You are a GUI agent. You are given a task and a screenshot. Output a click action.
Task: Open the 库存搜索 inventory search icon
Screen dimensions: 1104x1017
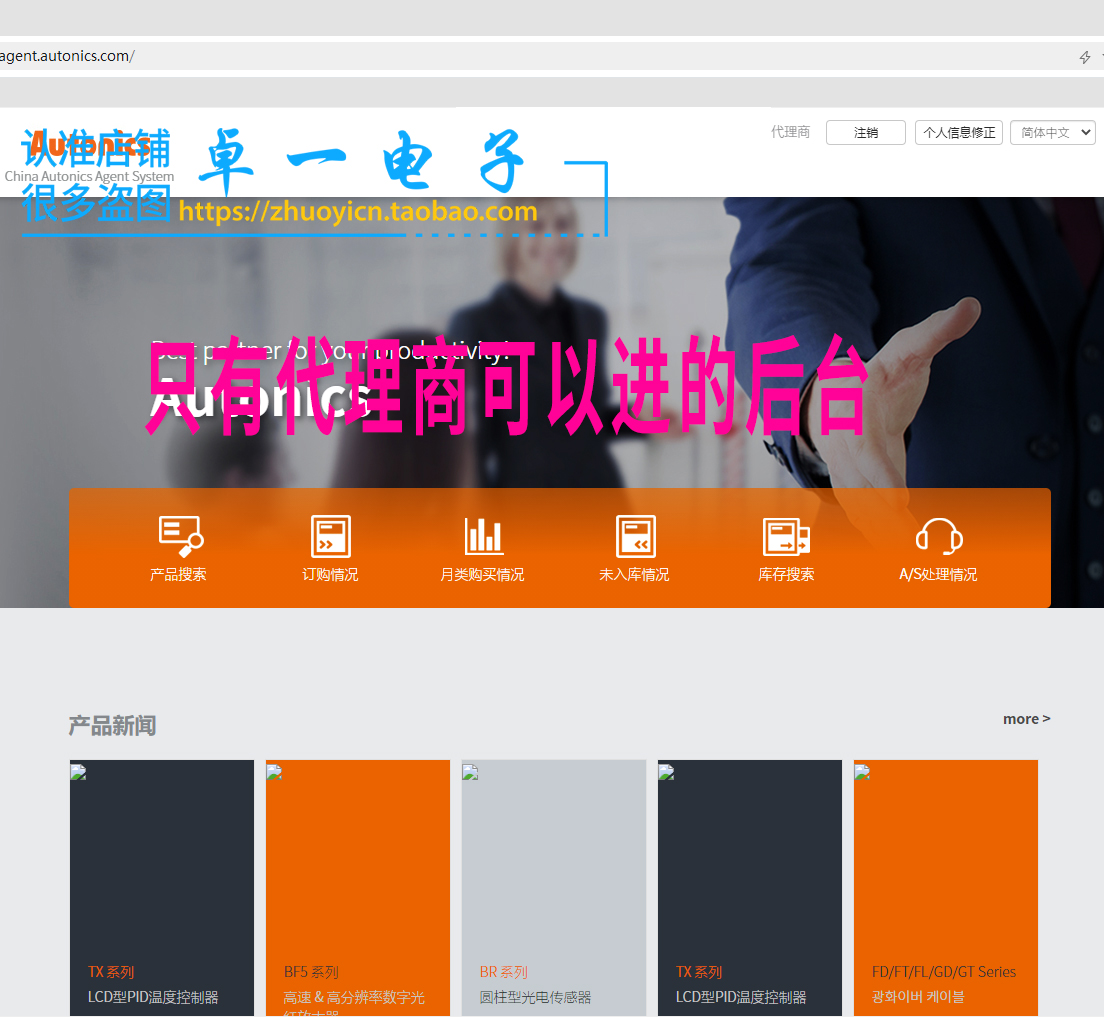[x=786, y=537]
